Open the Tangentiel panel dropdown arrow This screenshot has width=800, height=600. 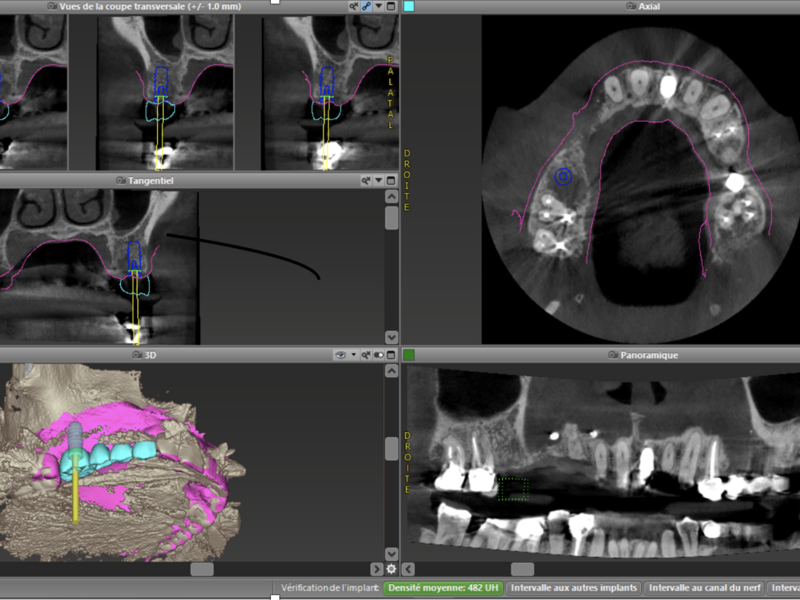[x=379, y=181]
